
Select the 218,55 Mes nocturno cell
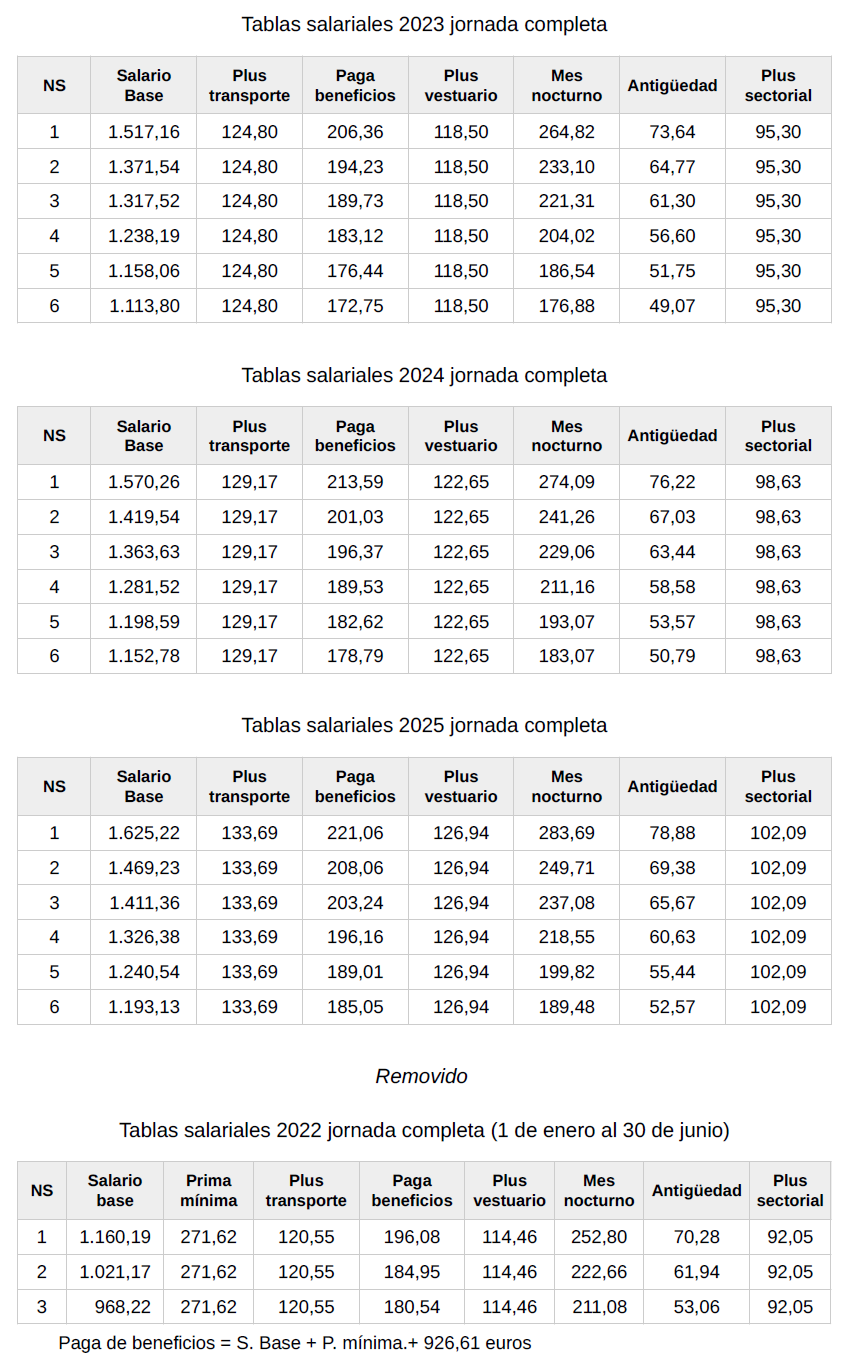567,937
